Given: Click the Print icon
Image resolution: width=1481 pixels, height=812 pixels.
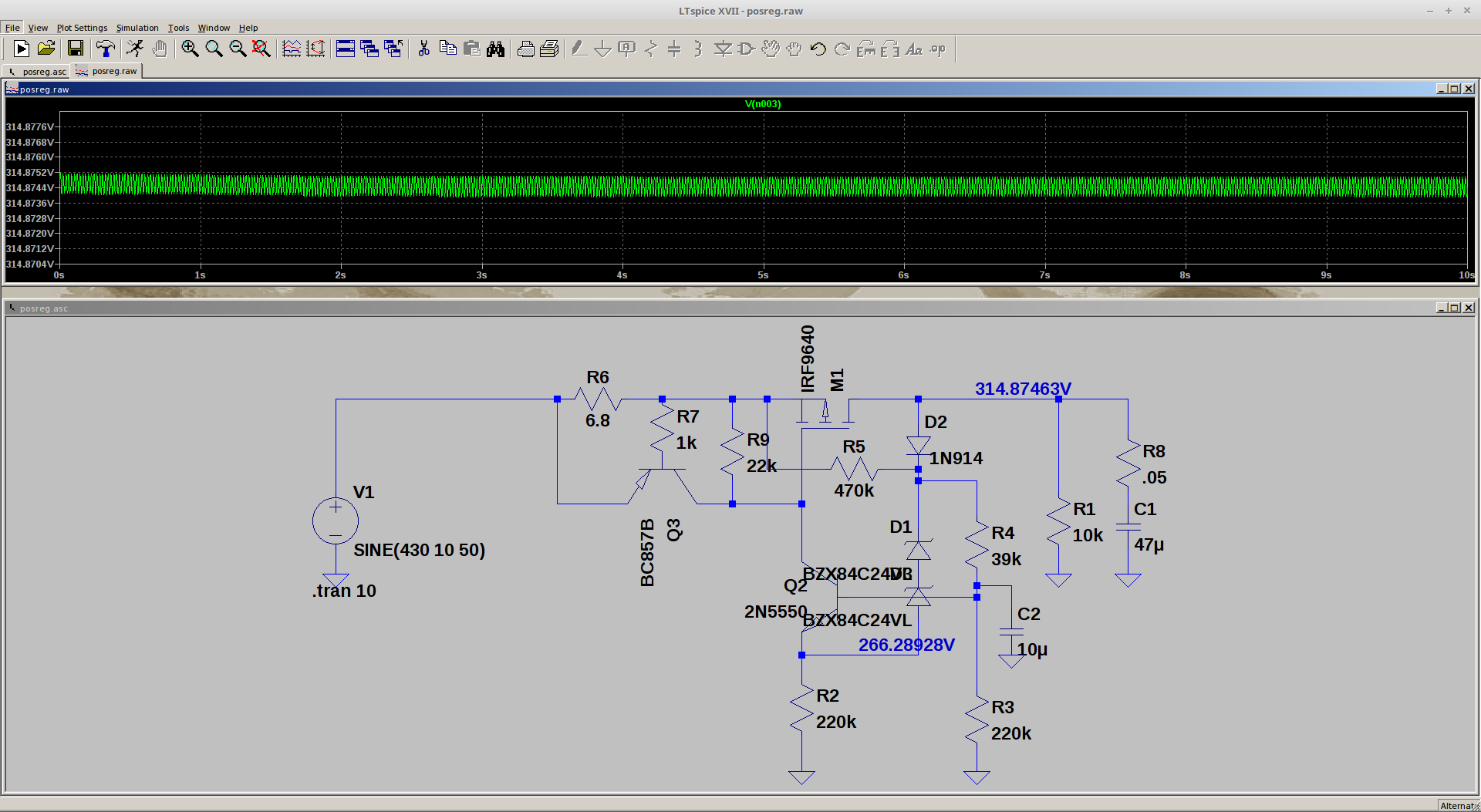Looking at the screenshot, I should 549,49.
